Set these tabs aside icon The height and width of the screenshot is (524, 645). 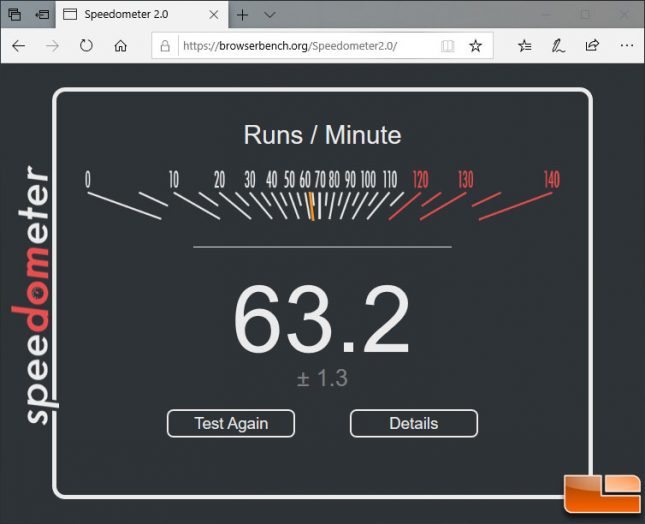click(42, 15)
